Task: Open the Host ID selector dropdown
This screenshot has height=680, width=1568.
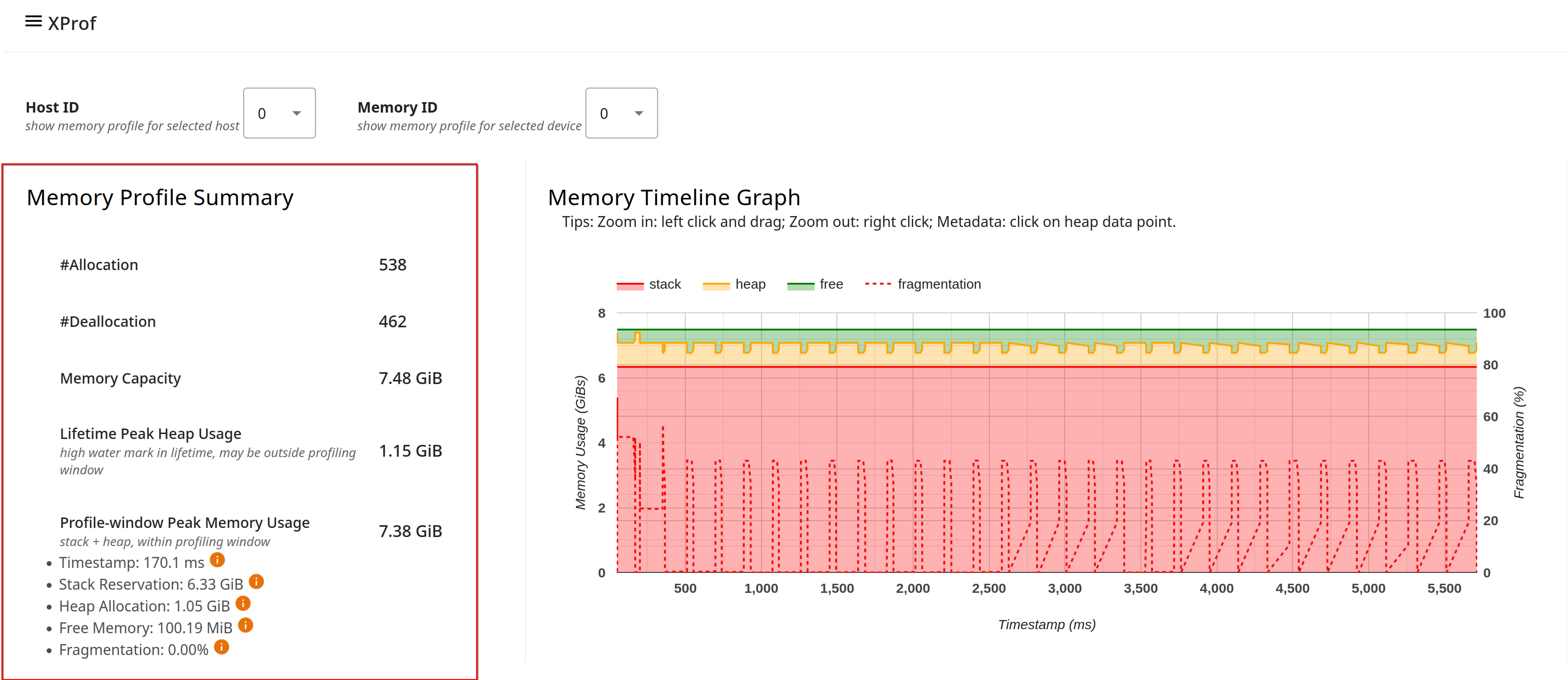Action: point(279,113)
